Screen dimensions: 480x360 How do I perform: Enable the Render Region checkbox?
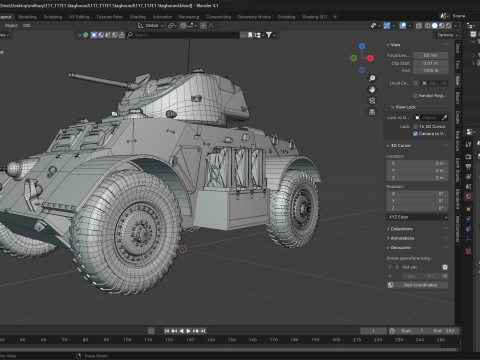pyautogui.click(x=415, y=96)
